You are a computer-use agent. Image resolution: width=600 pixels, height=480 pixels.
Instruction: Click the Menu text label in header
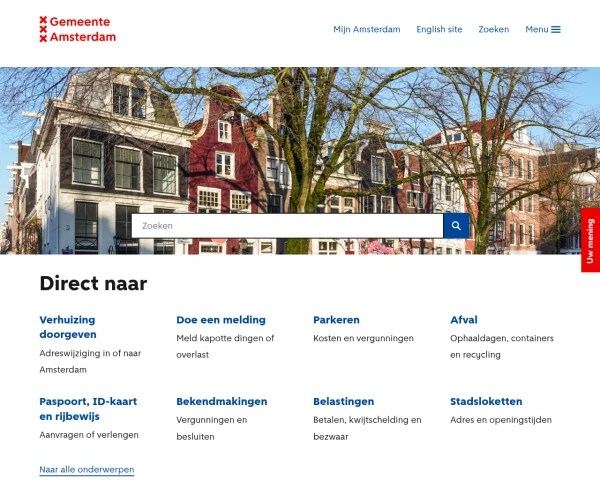point(536,29)
